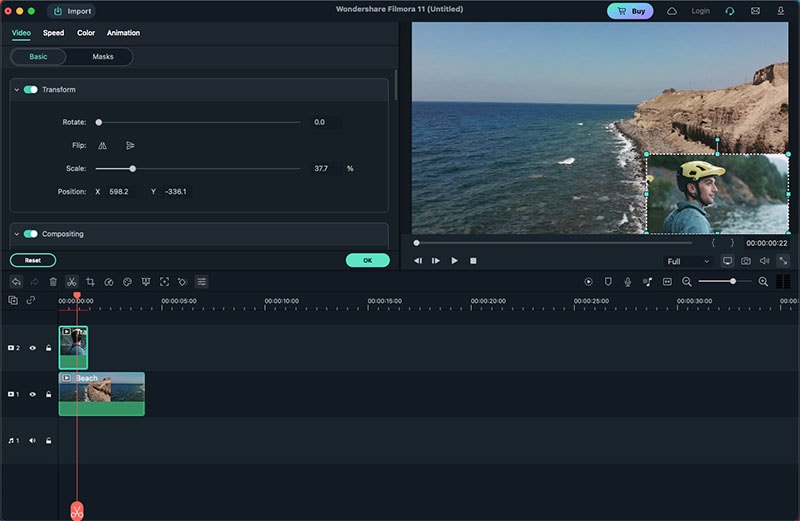Click the Redo arrow in timeline toolbar
Viewport: 800px width, 521px height.
[34, 282]
